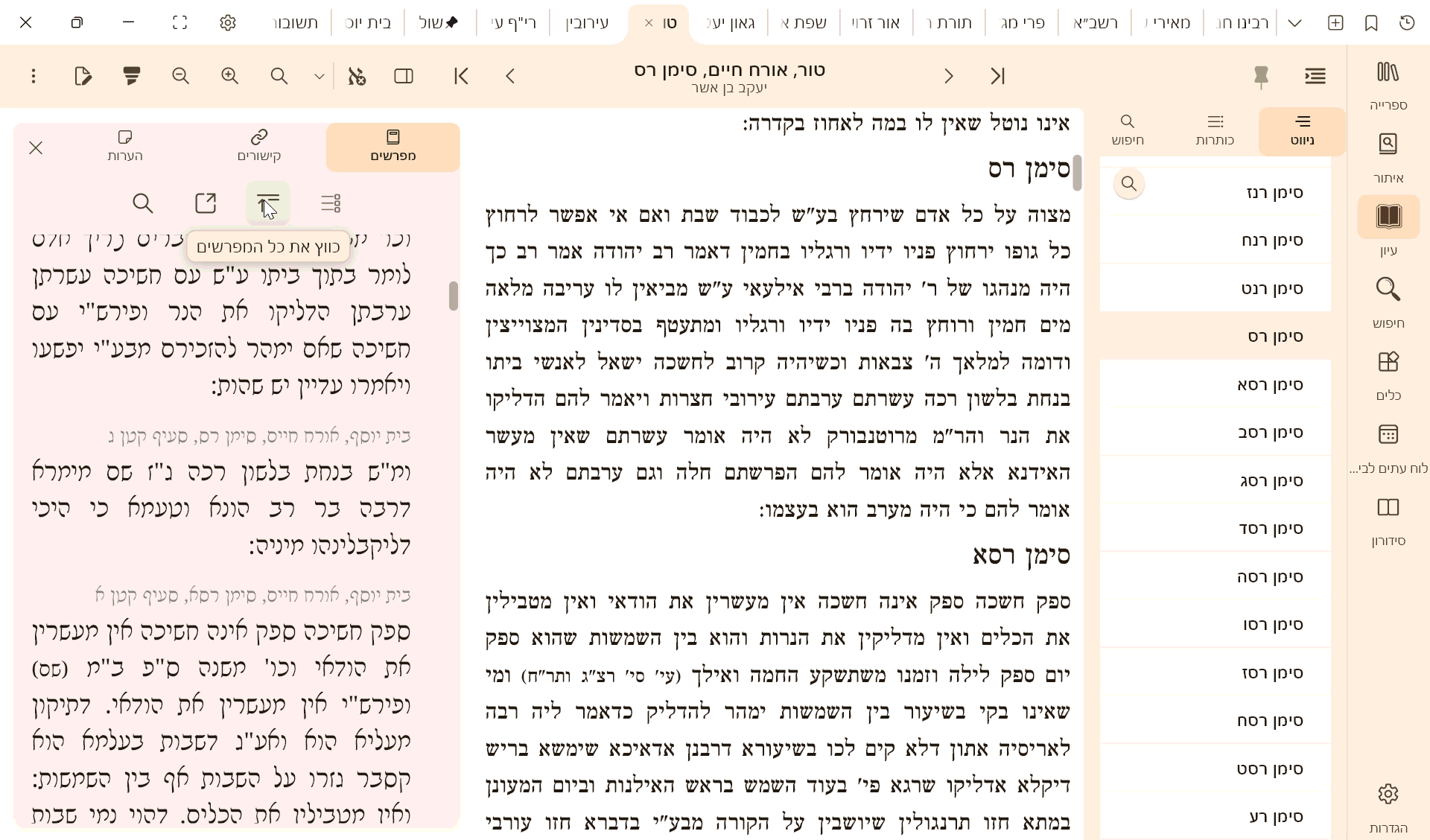The width and height of the screenshot is (1430, 840).
Task: Click the highlighter marker icon
Action: point(132,76)
